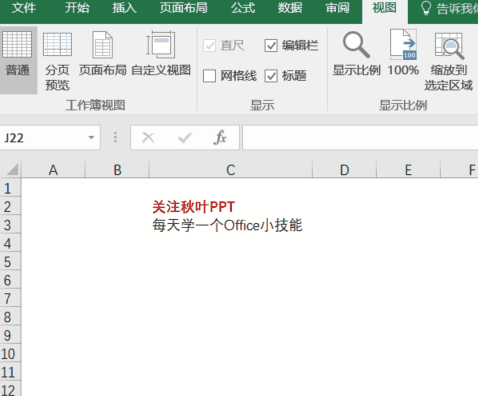Select row 1 header

(x=10, y=189)
